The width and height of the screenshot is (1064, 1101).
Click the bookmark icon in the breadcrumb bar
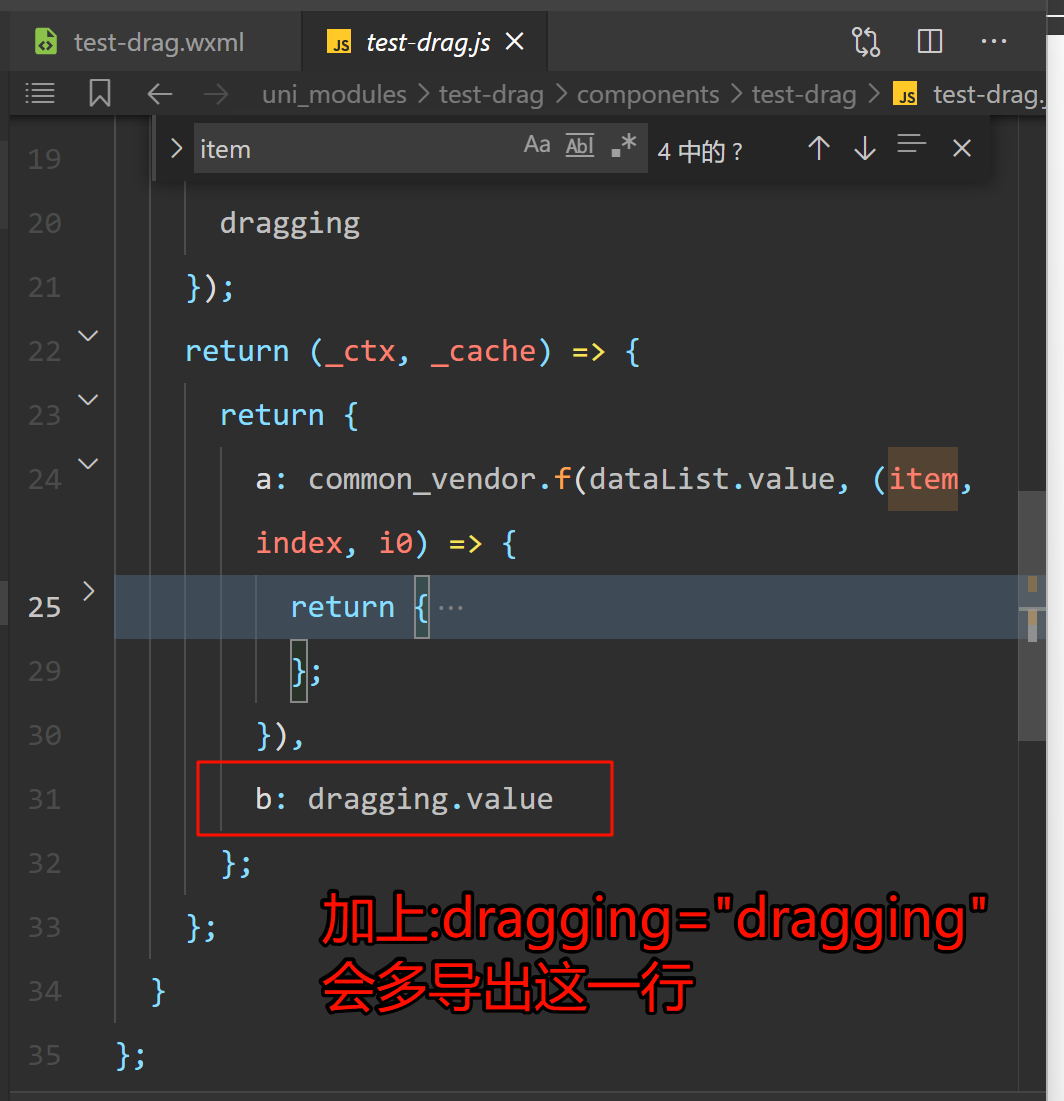(99, 94)
